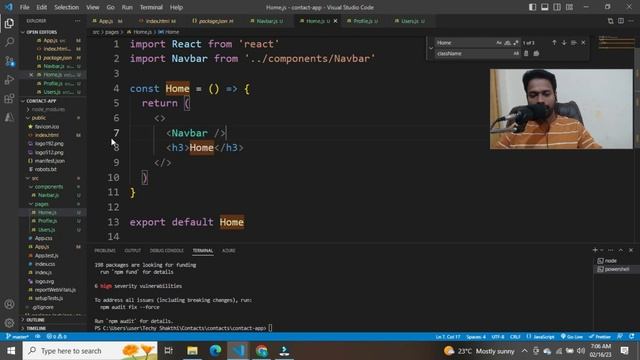
Task: Open customize layout icon
Action: (x=569, y=7)
